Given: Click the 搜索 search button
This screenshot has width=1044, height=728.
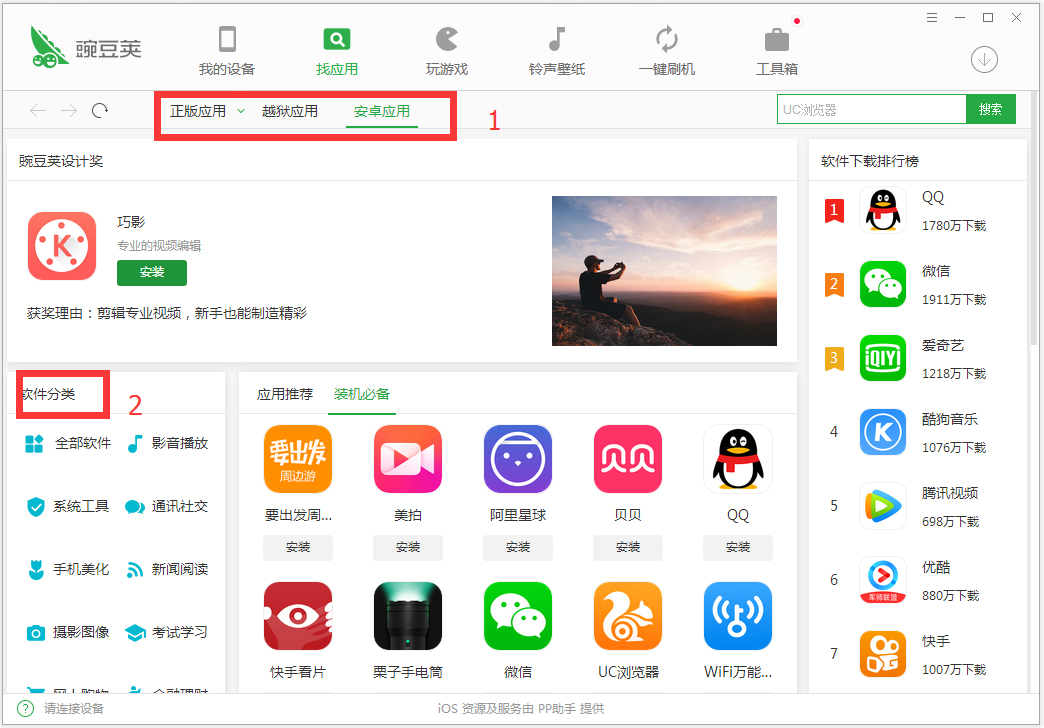Looking at the screenshot, I should tap(991, 109).
